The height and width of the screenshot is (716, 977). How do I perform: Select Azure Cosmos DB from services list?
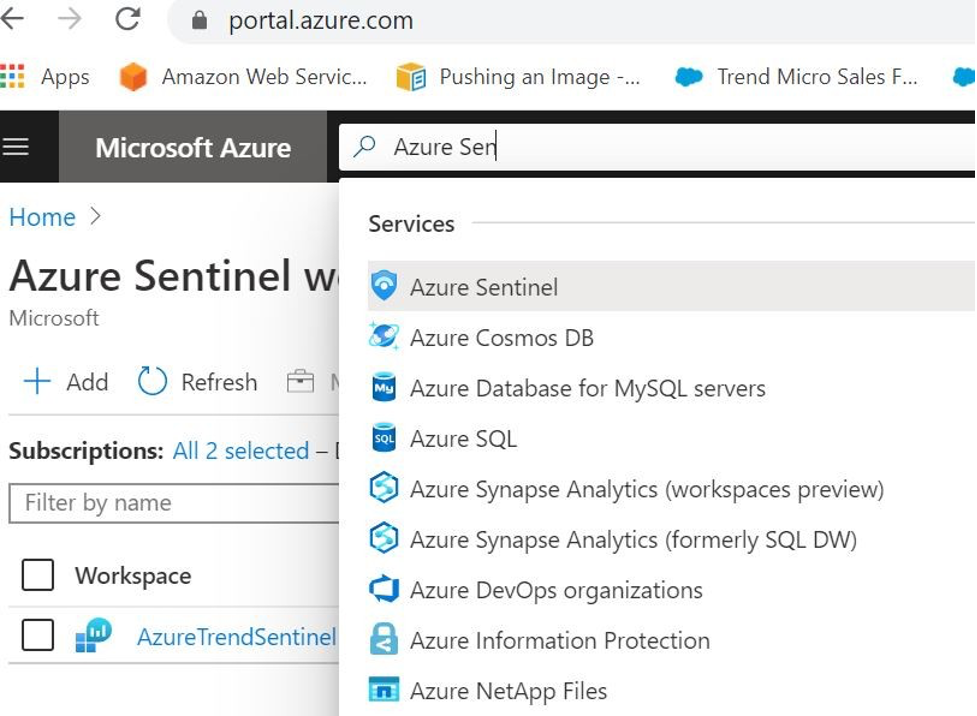(x=671, y=337)
